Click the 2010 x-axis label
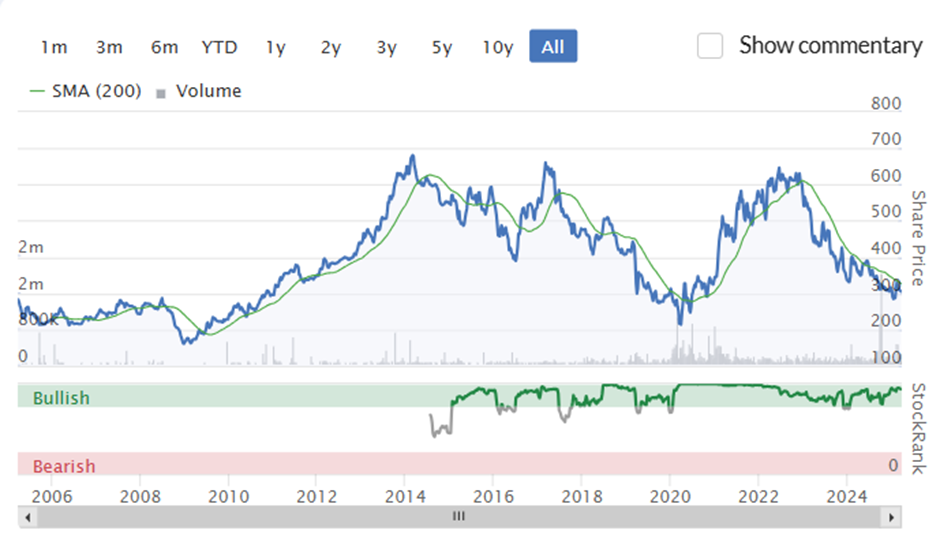Screen dimensions: 940x534 (228, 496)
